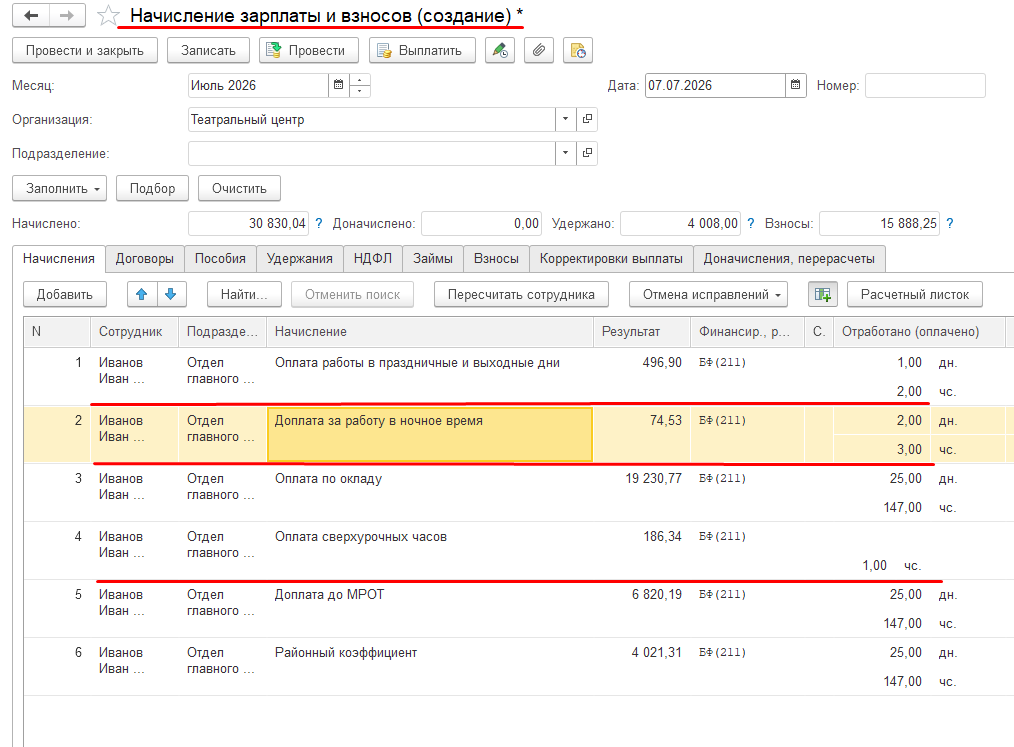Move row up with blue arrow

pyautogui.click(x=142, y=294)
